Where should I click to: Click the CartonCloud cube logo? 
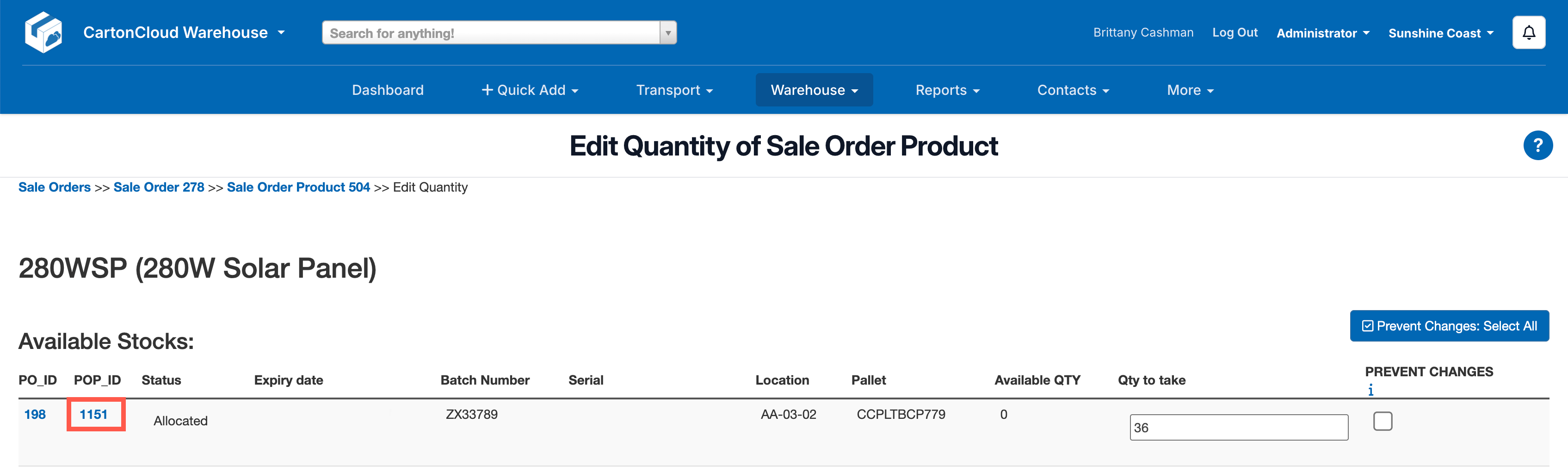(x=43, y=32)
